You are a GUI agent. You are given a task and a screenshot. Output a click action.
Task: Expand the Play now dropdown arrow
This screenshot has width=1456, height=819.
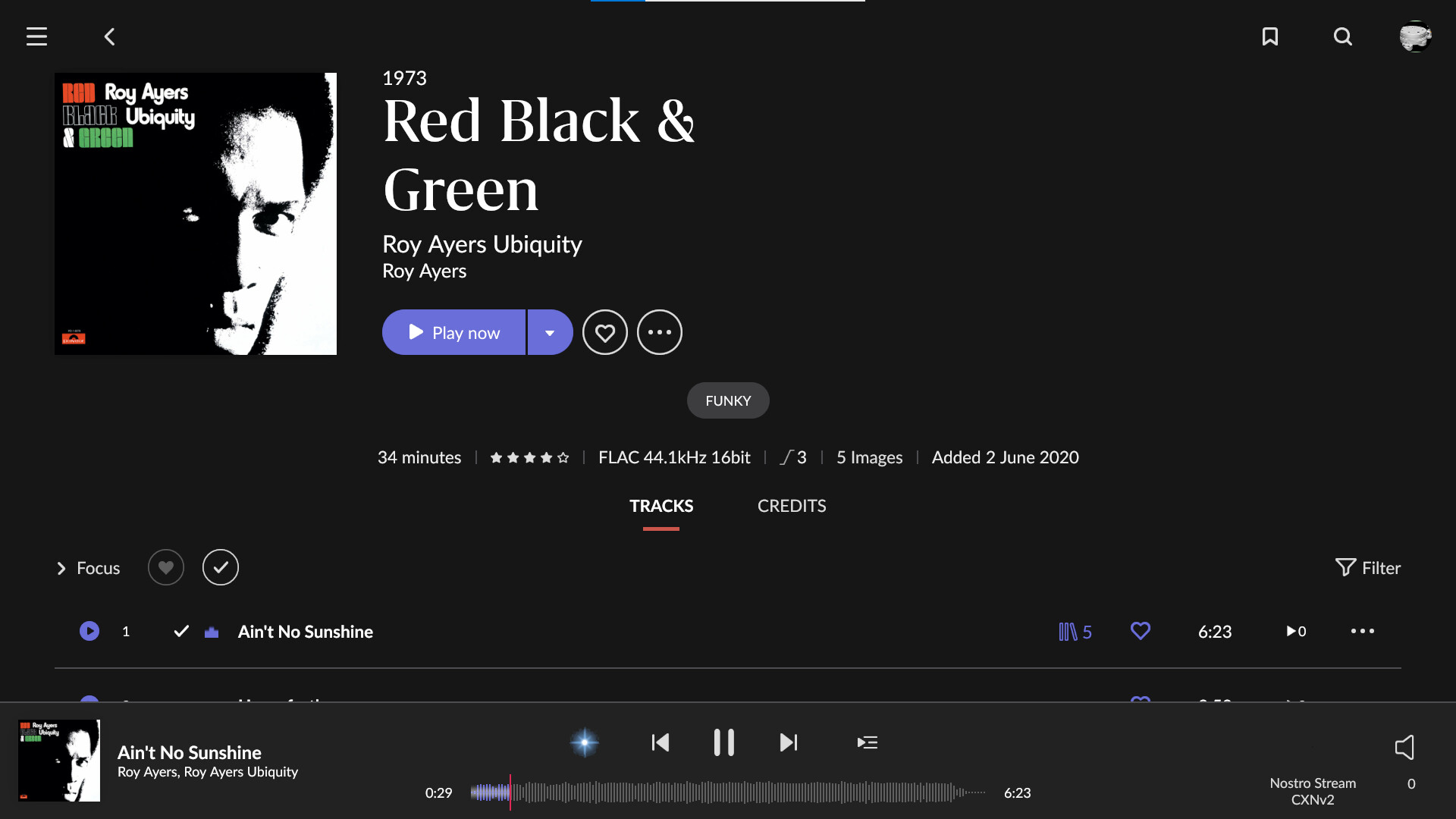point(551,332)
